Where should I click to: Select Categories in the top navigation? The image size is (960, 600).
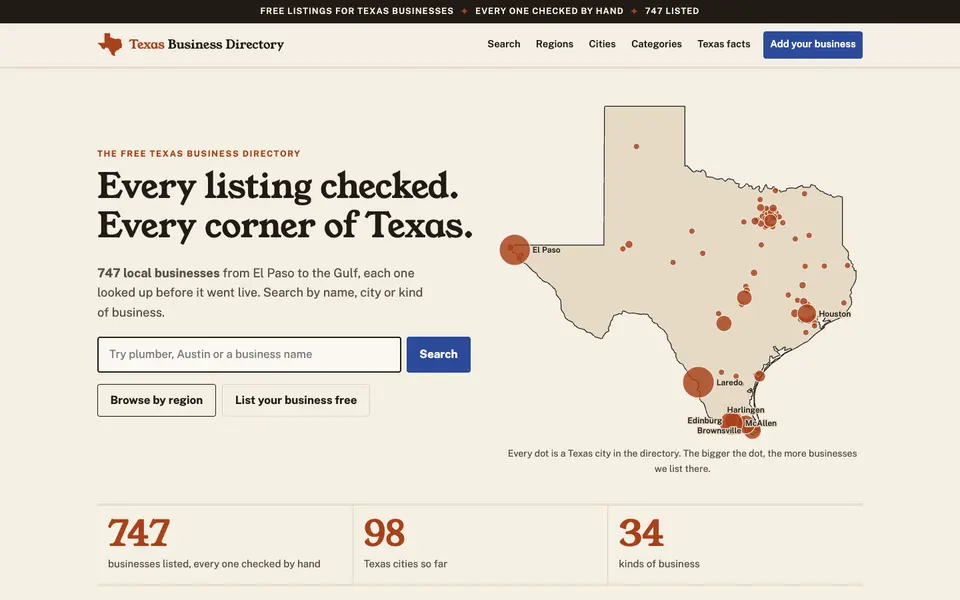click(656, 44)
